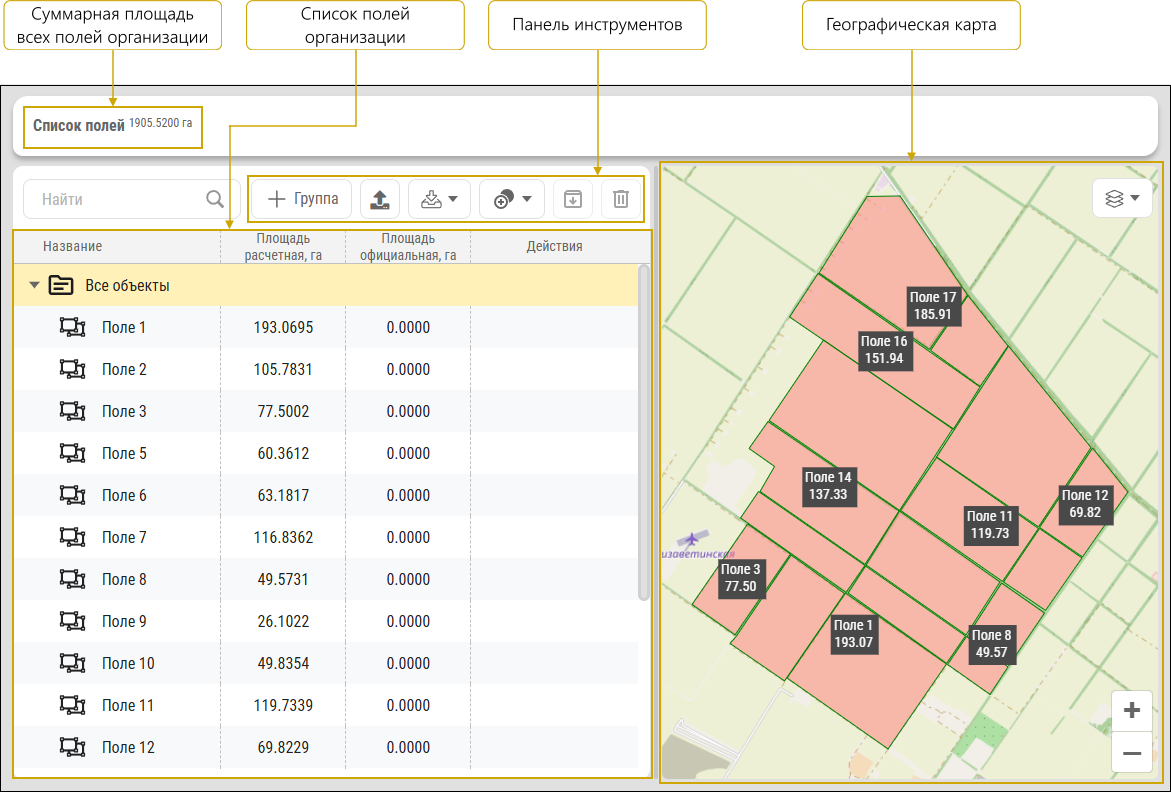This screenshot has height=792, width=1171.
Task: Click the polygon icon of Поле 10
Action: pos(72,663)
